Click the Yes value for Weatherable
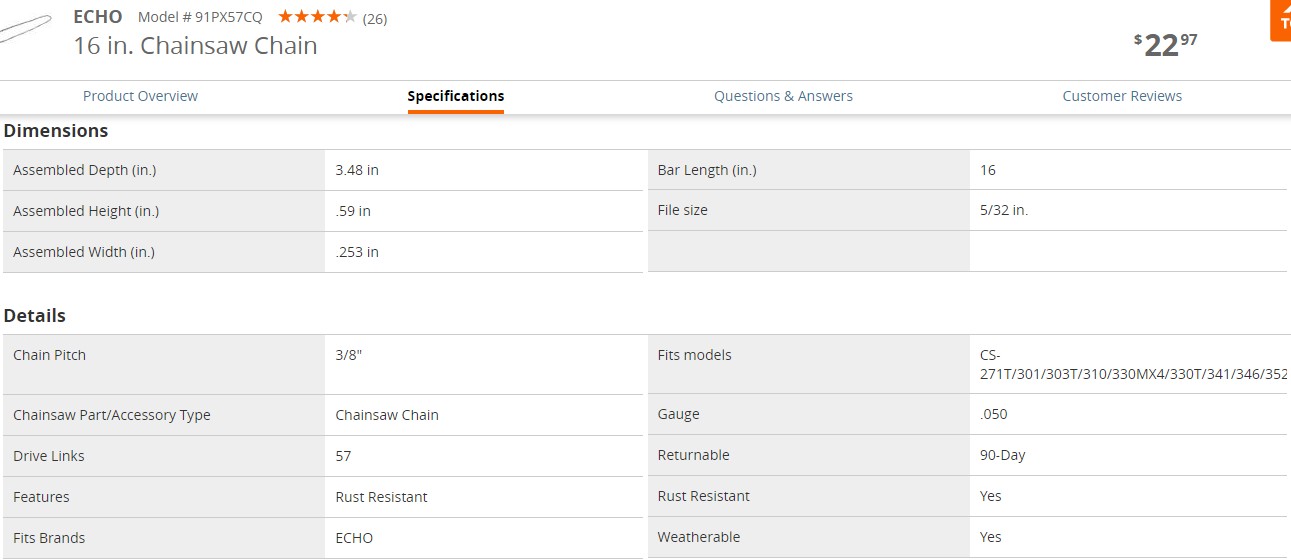Viewport: 1291px width, 560px height. point(991,537)
